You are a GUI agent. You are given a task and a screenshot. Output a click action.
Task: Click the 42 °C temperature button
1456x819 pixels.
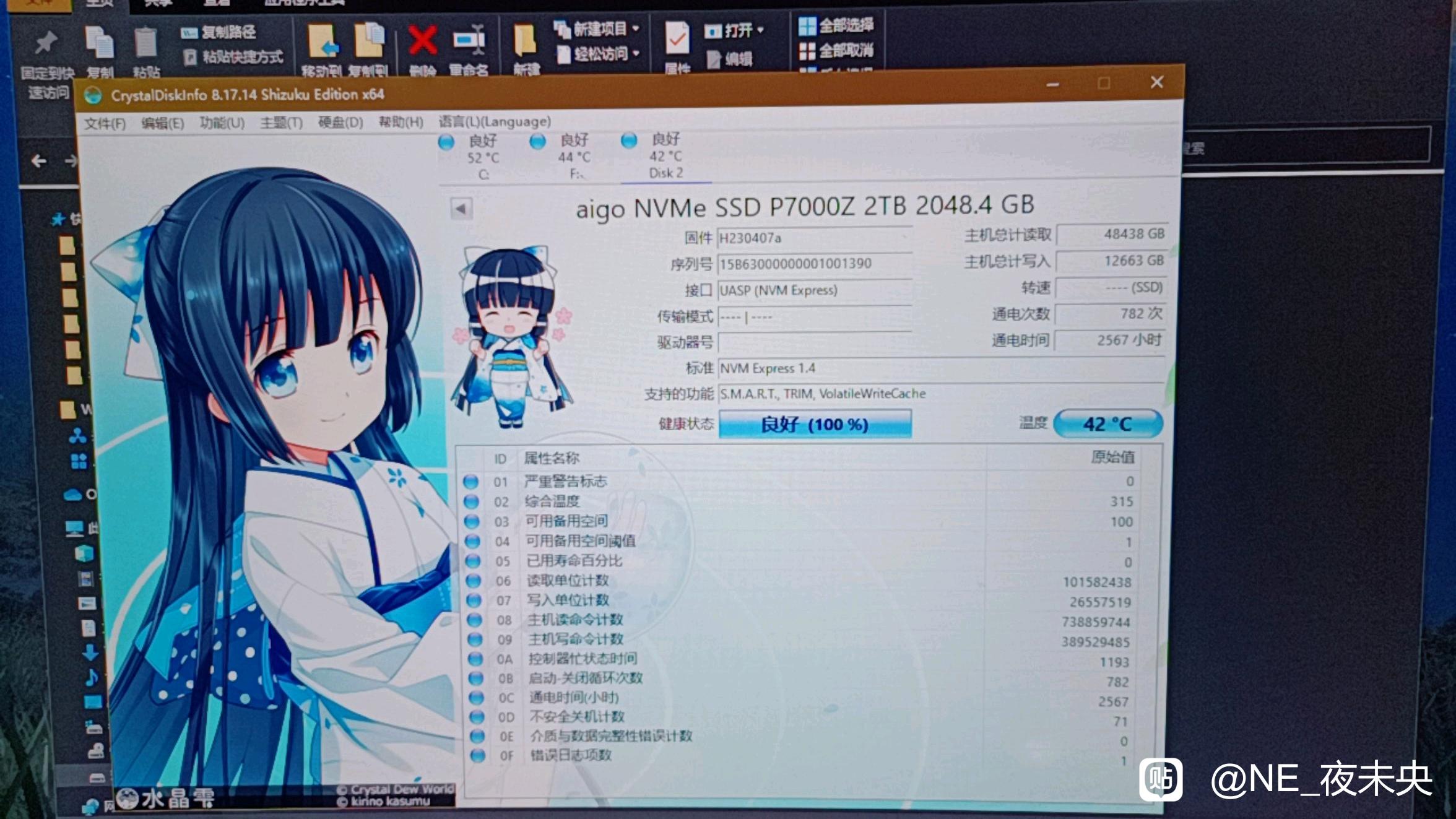[x=1107, y=423]
